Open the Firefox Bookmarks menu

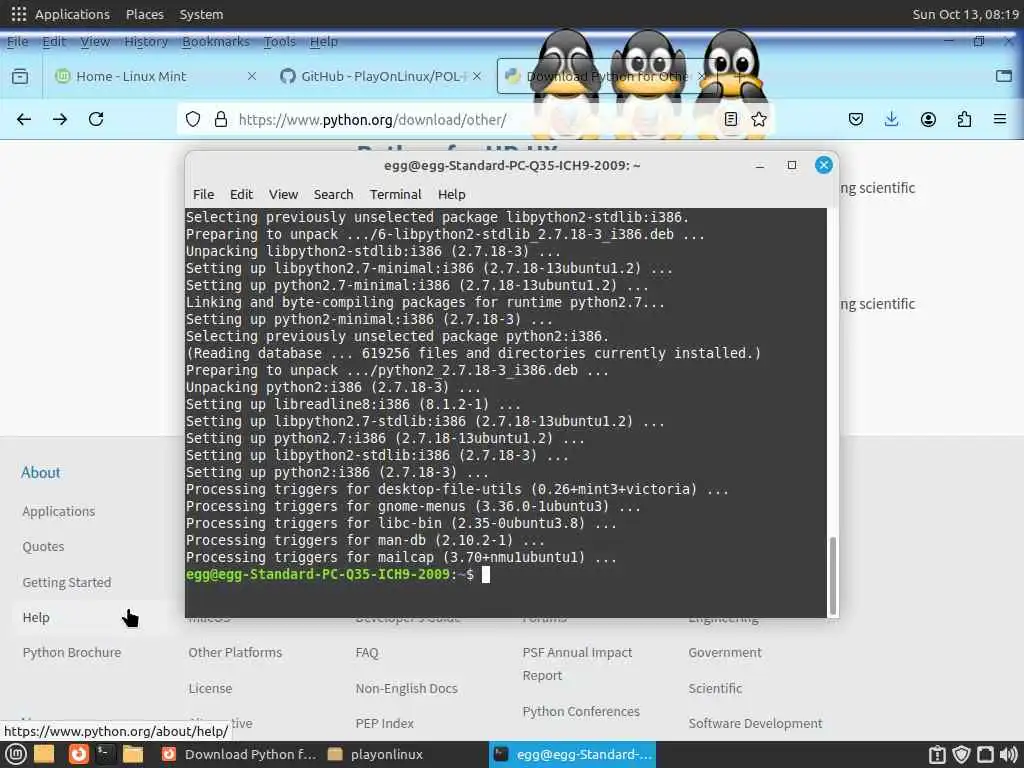(216, 42)
